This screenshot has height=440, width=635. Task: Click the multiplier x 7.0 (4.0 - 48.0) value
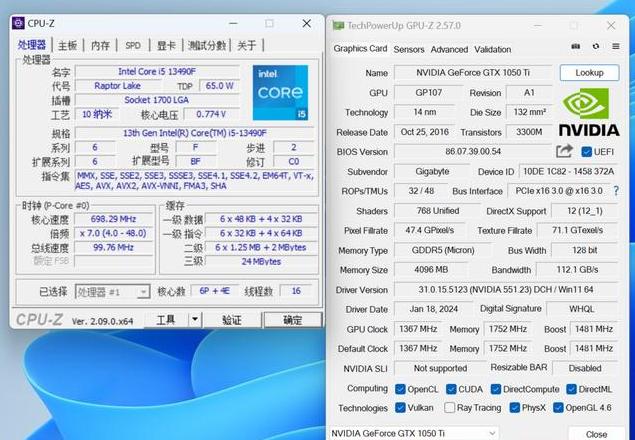point(113,233)
